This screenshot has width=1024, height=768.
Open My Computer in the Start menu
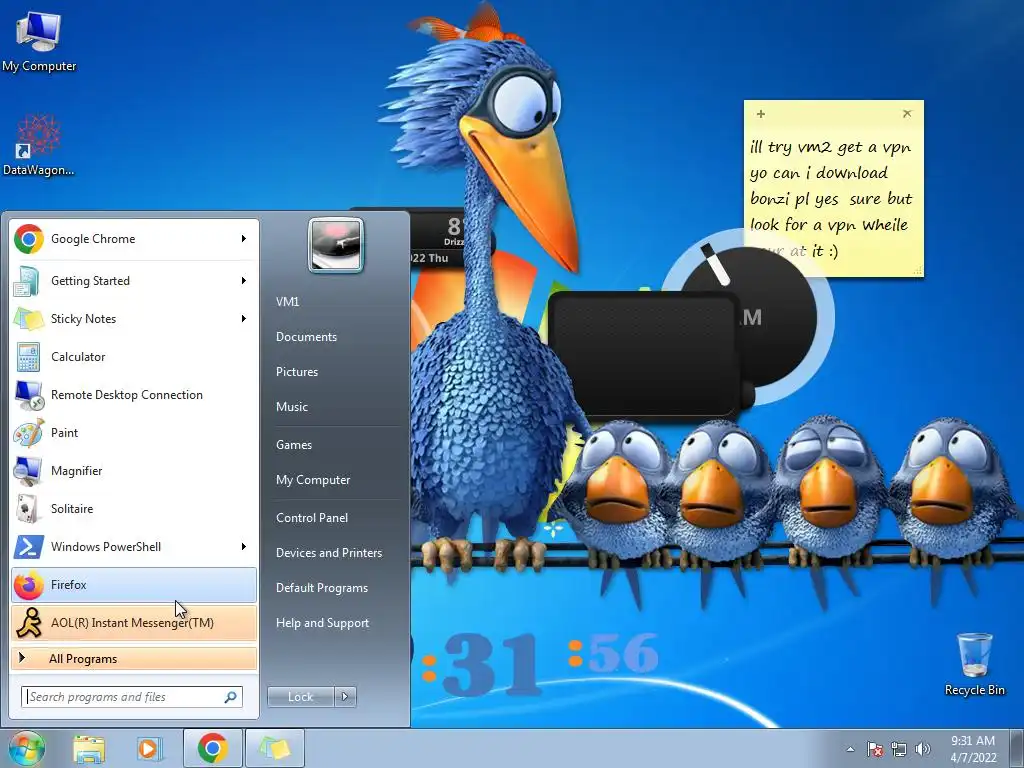tap(313, 480)
